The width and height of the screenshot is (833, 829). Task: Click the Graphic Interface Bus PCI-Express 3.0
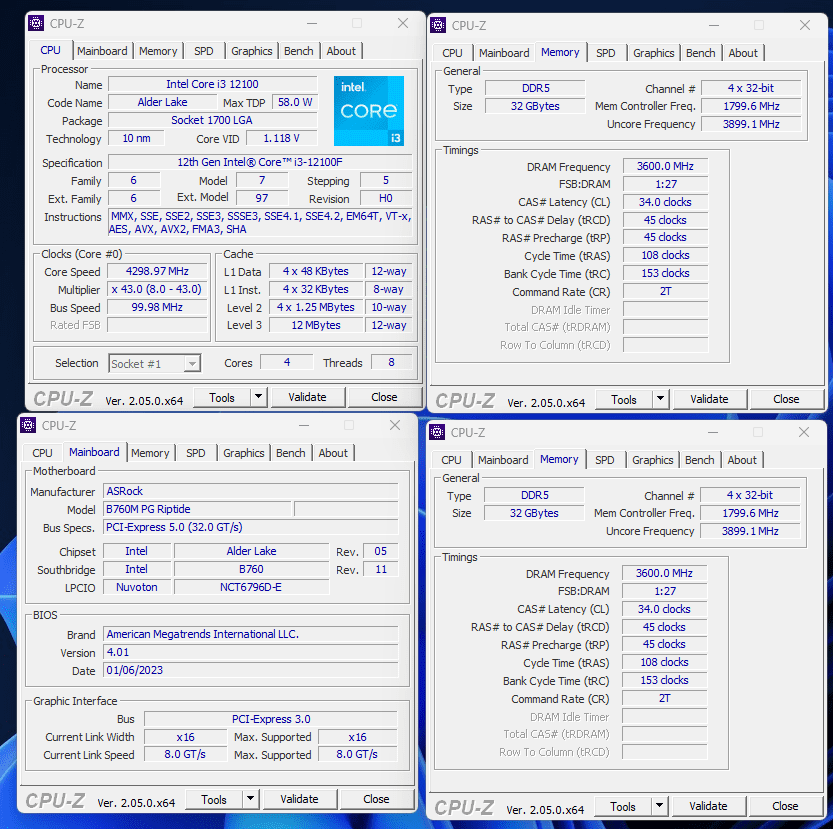(271, 719)
